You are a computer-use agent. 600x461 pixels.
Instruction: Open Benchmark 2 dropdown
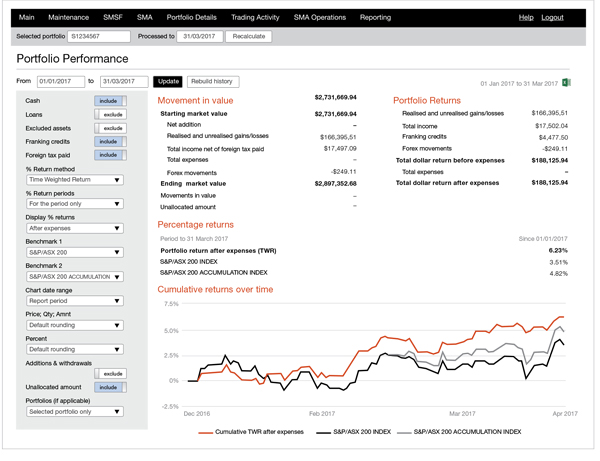tap(75, 277)
